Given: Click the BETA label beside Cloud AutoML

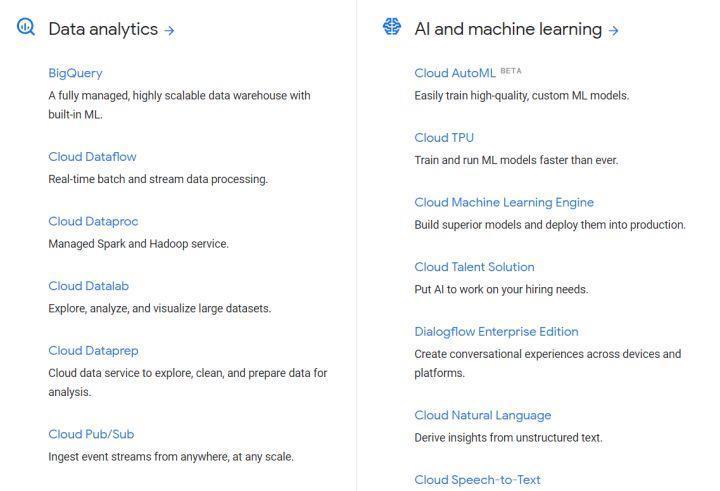Looking at the screenshot, I should [511, 71].
